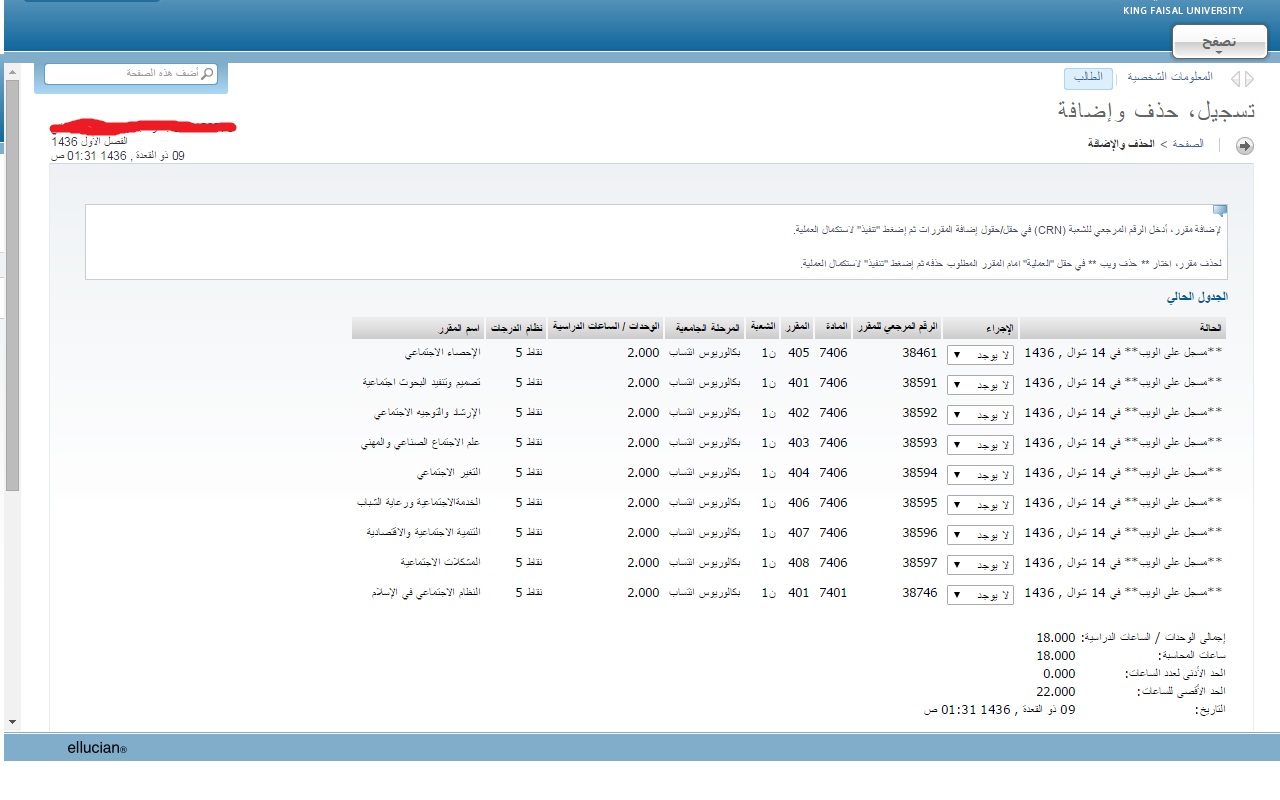1280x800 pixels.
Task: Open the تصفح browse menu
Action: tap(1219, 42)
